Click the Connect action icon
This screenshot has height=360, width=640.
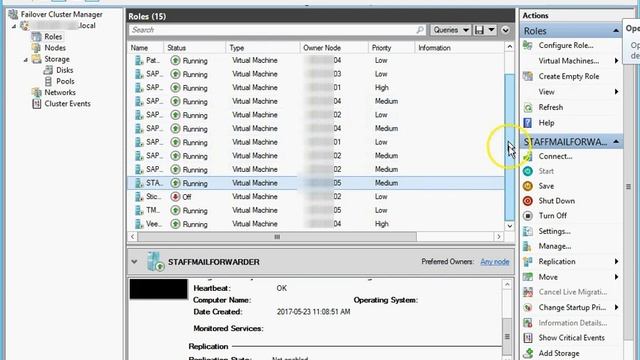[528, 156]
